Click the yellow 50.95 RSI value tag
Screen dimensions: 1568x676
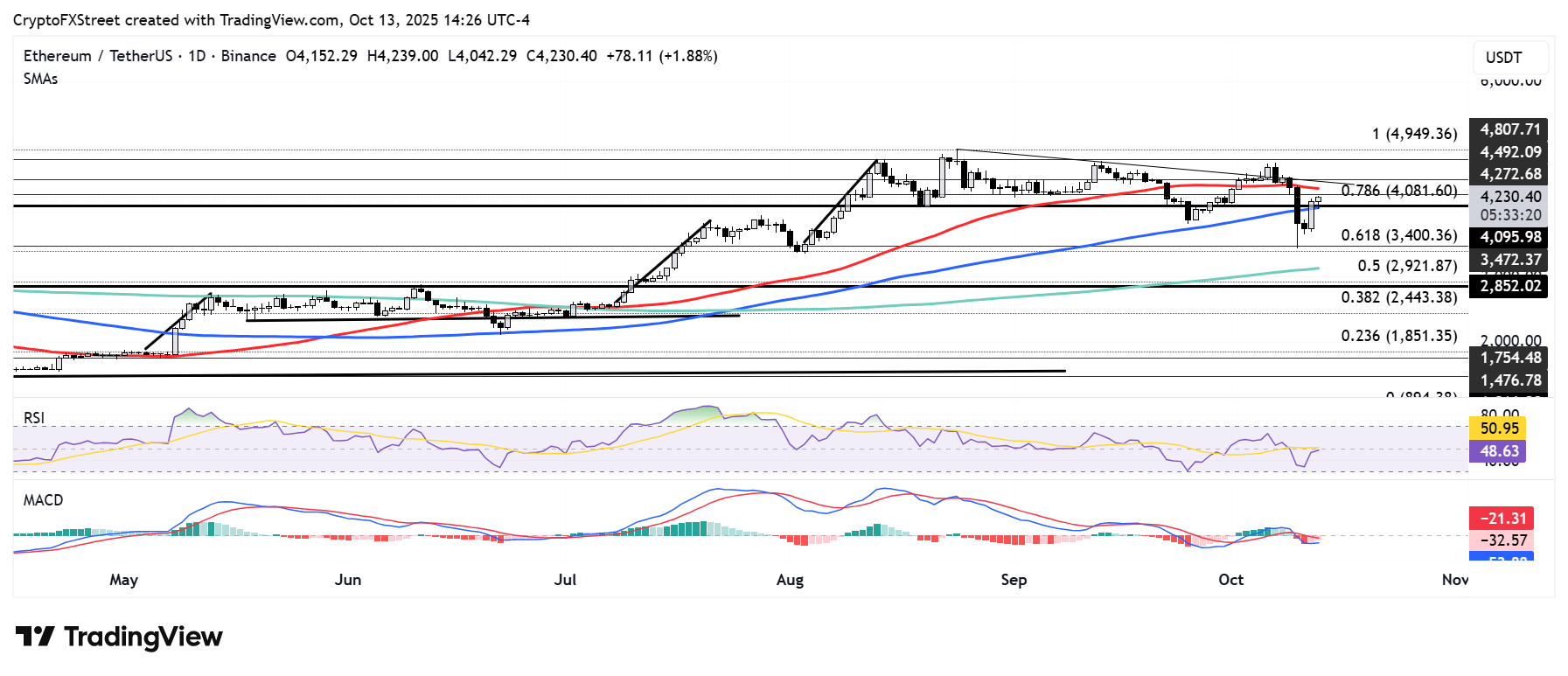click(1499, 429)
